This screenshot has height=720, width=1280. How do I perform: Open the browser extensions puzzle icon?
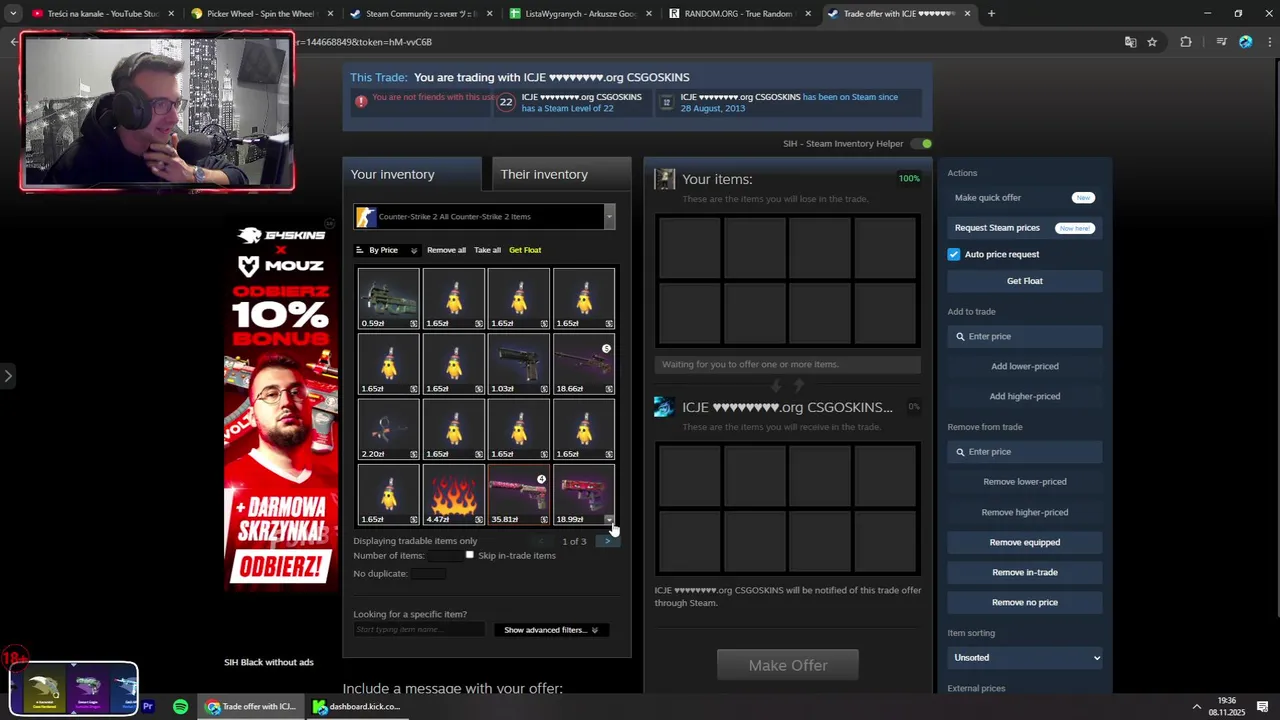pyautogui.click(x=1186, y=42)
